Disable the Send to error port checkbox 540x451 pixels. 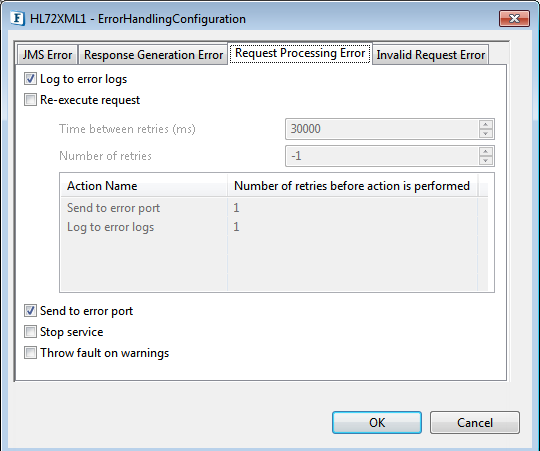pos(30,311)
